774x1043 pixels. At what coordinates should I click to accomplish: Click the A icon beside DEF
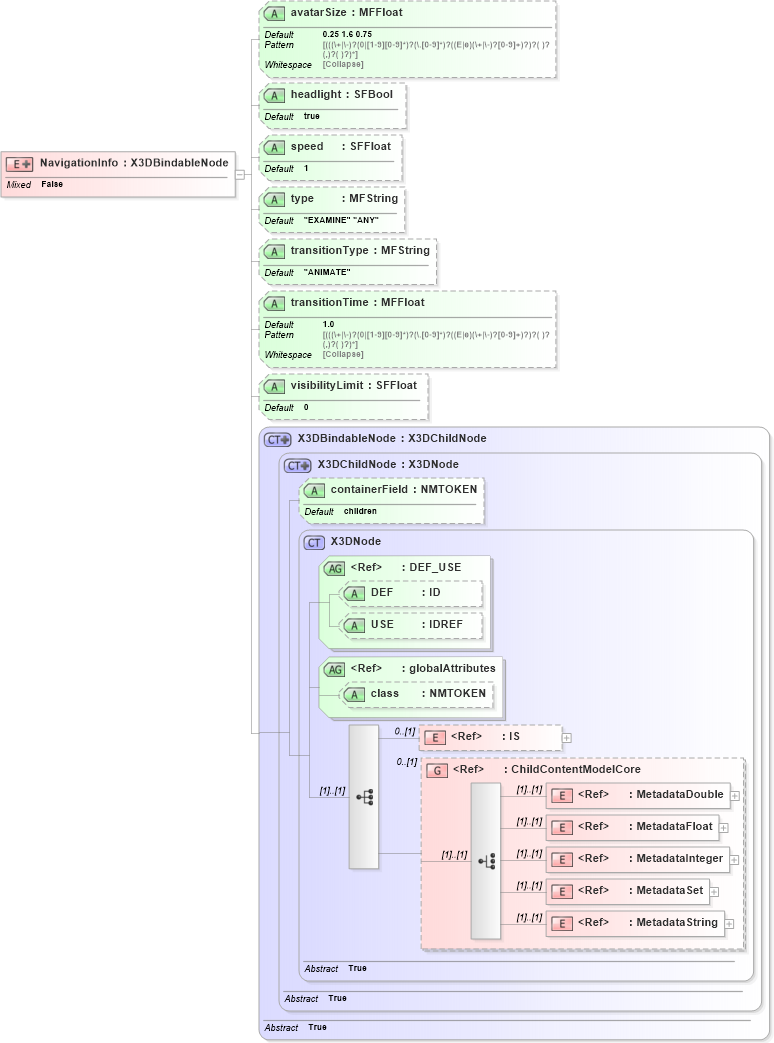tap(354, 594)
